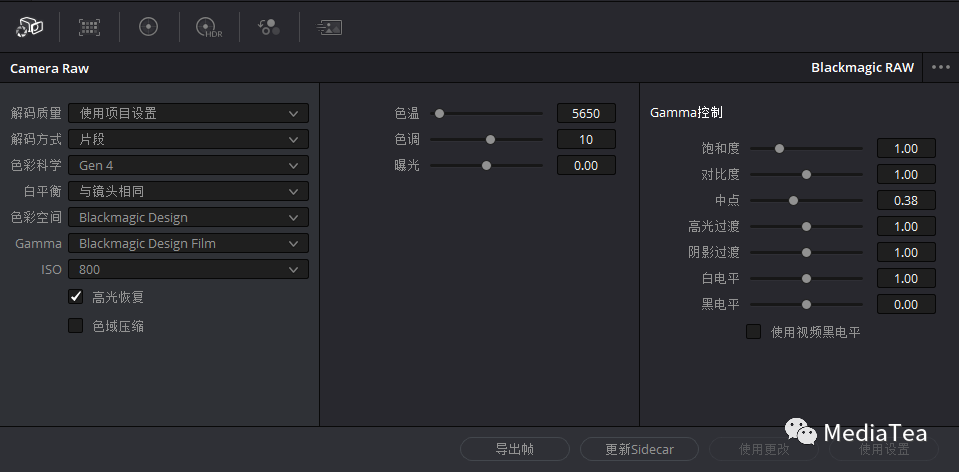
Task: Click the 高光过渡 value field
Action: (906, 226)
